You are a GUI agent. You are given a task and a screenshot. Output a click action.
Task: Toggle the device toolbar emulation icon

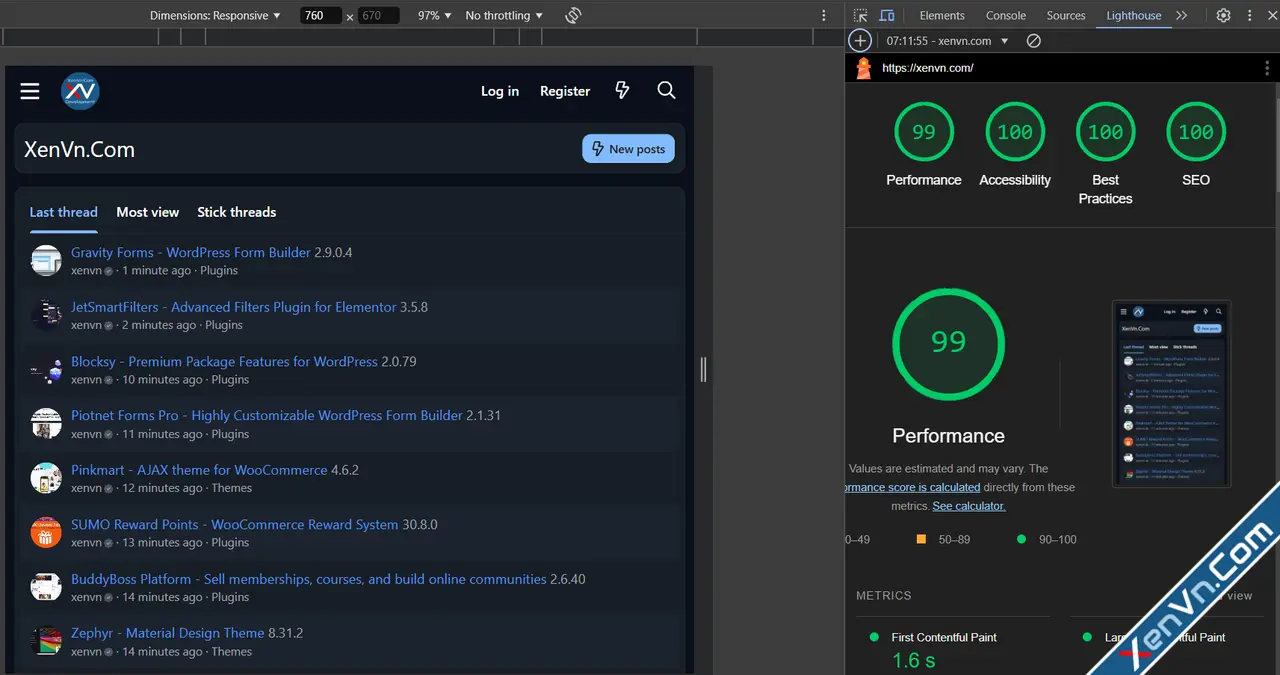coord(887,16)
